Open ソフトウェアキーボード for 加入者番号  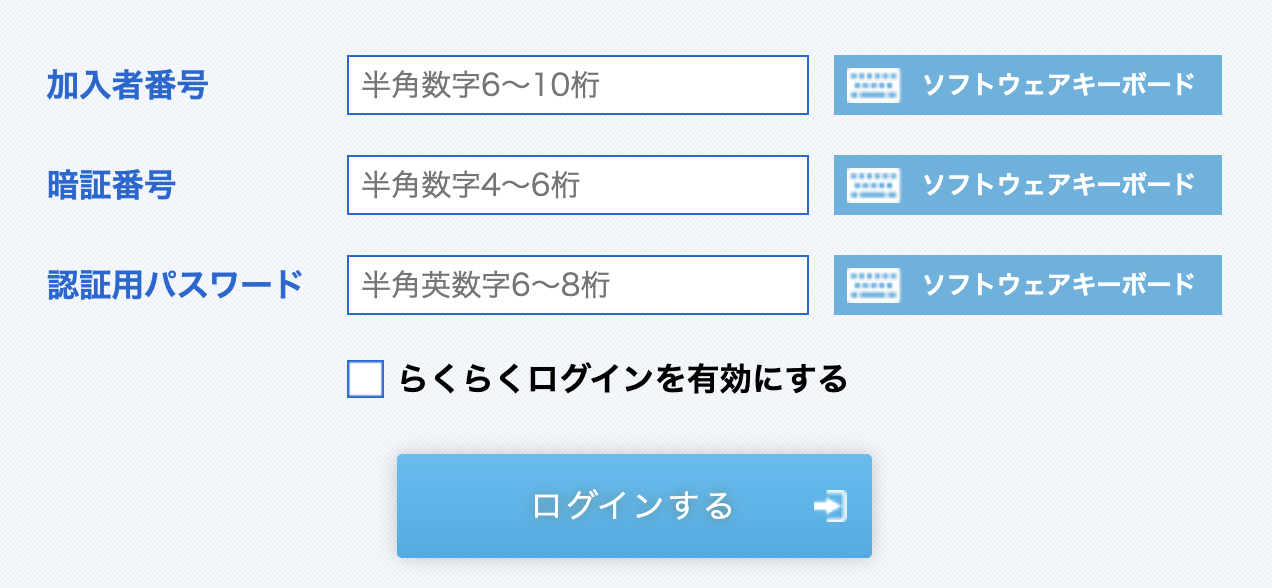tap(1057, 85)
